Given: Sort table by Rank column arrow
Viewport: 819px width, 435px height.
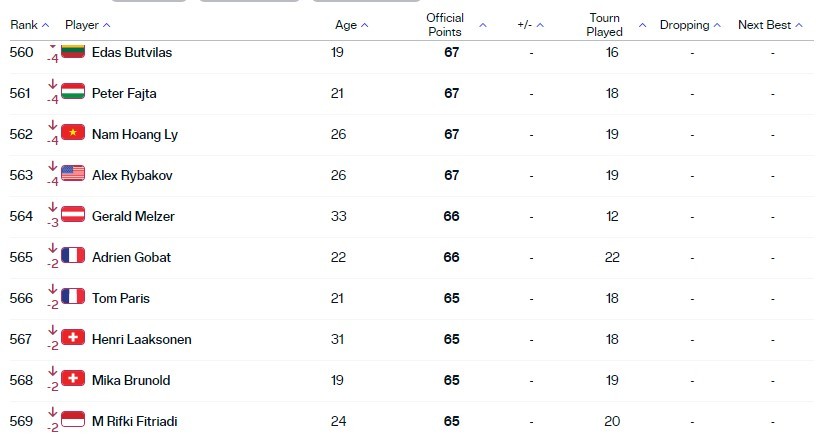Looking at the screenshot, I should 45,25.
